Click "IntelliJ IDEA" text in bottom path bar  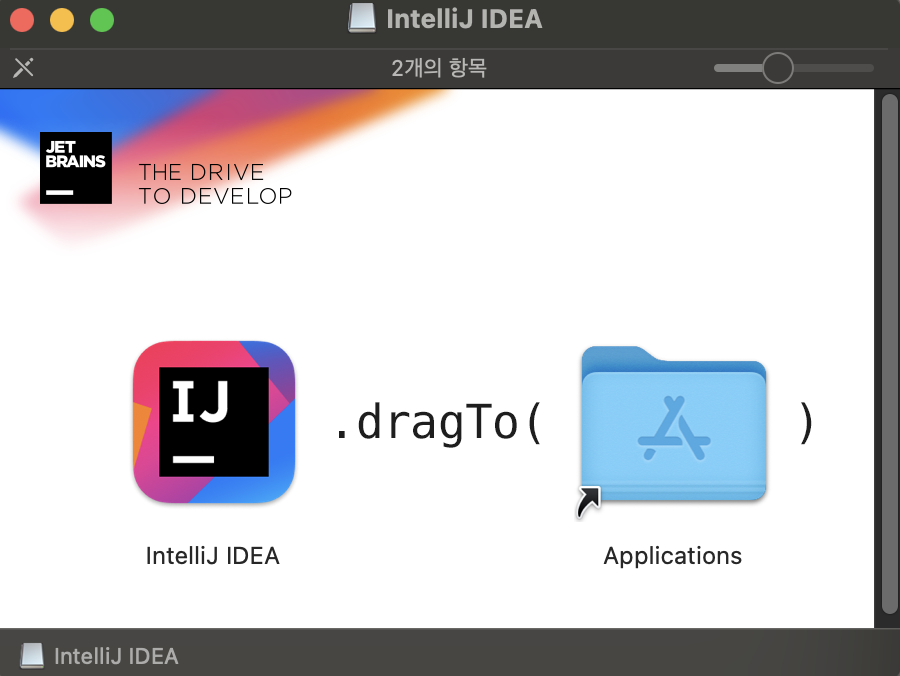[116, 656]
